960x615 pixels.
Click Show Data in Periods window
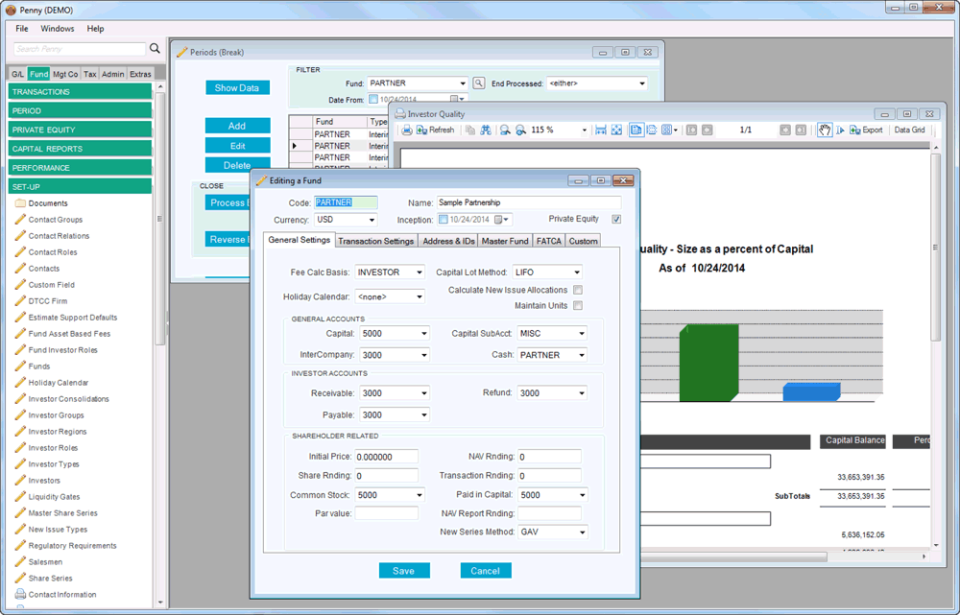[x=238, y=87]
